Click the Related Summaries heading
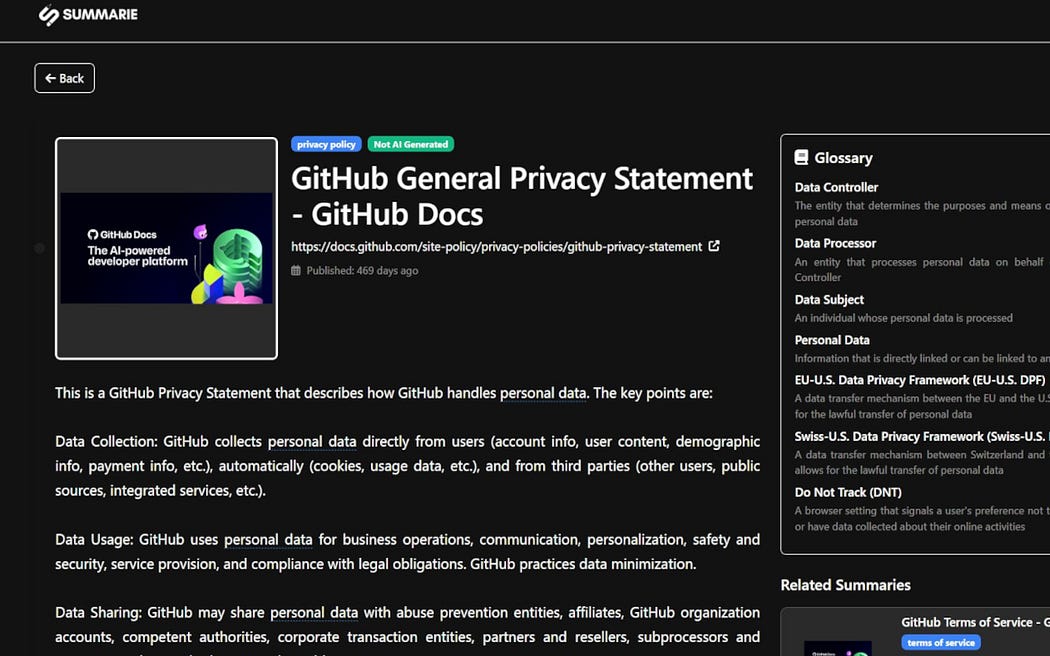 845,585
